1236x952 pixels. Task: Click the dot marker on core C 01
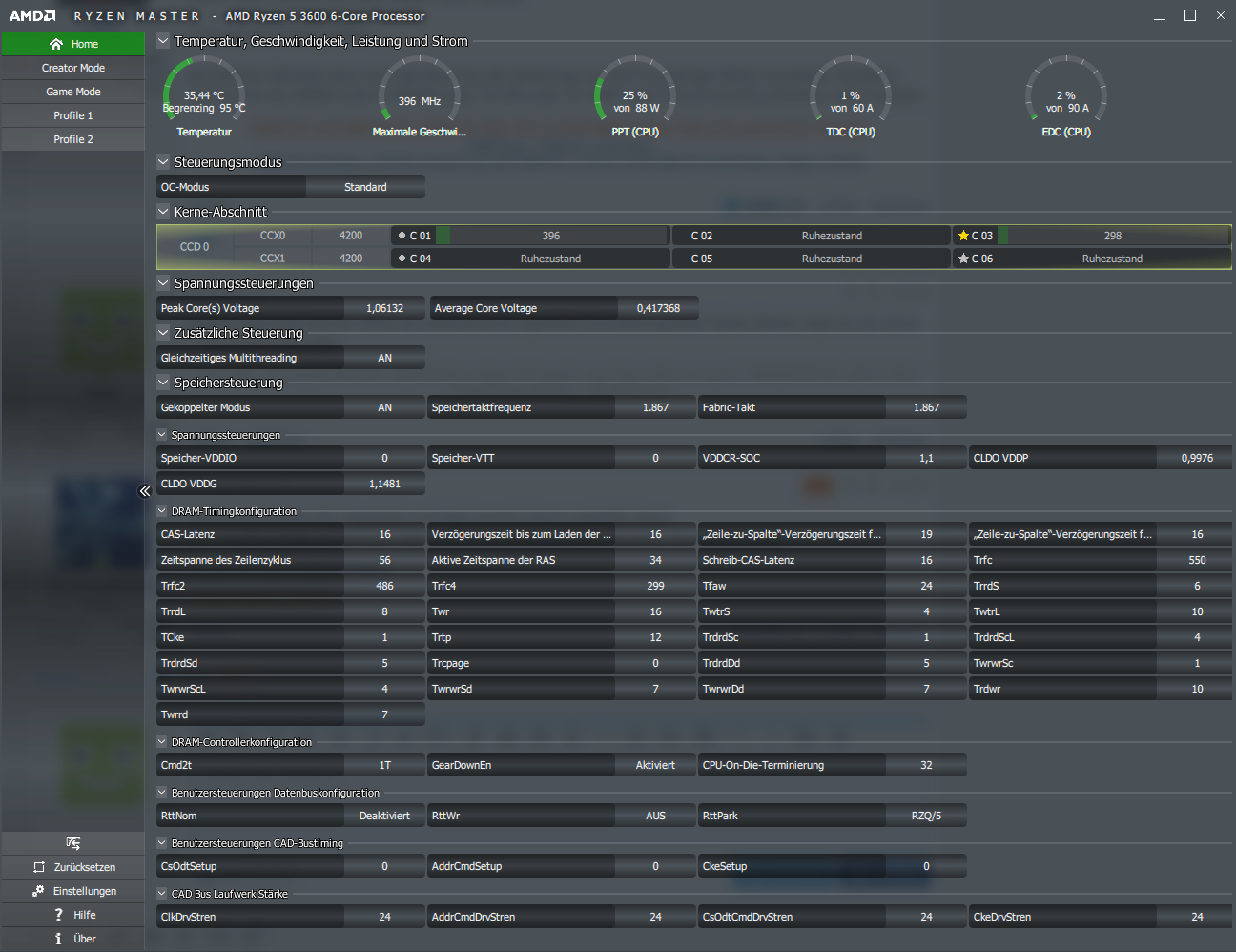point(402,236)
